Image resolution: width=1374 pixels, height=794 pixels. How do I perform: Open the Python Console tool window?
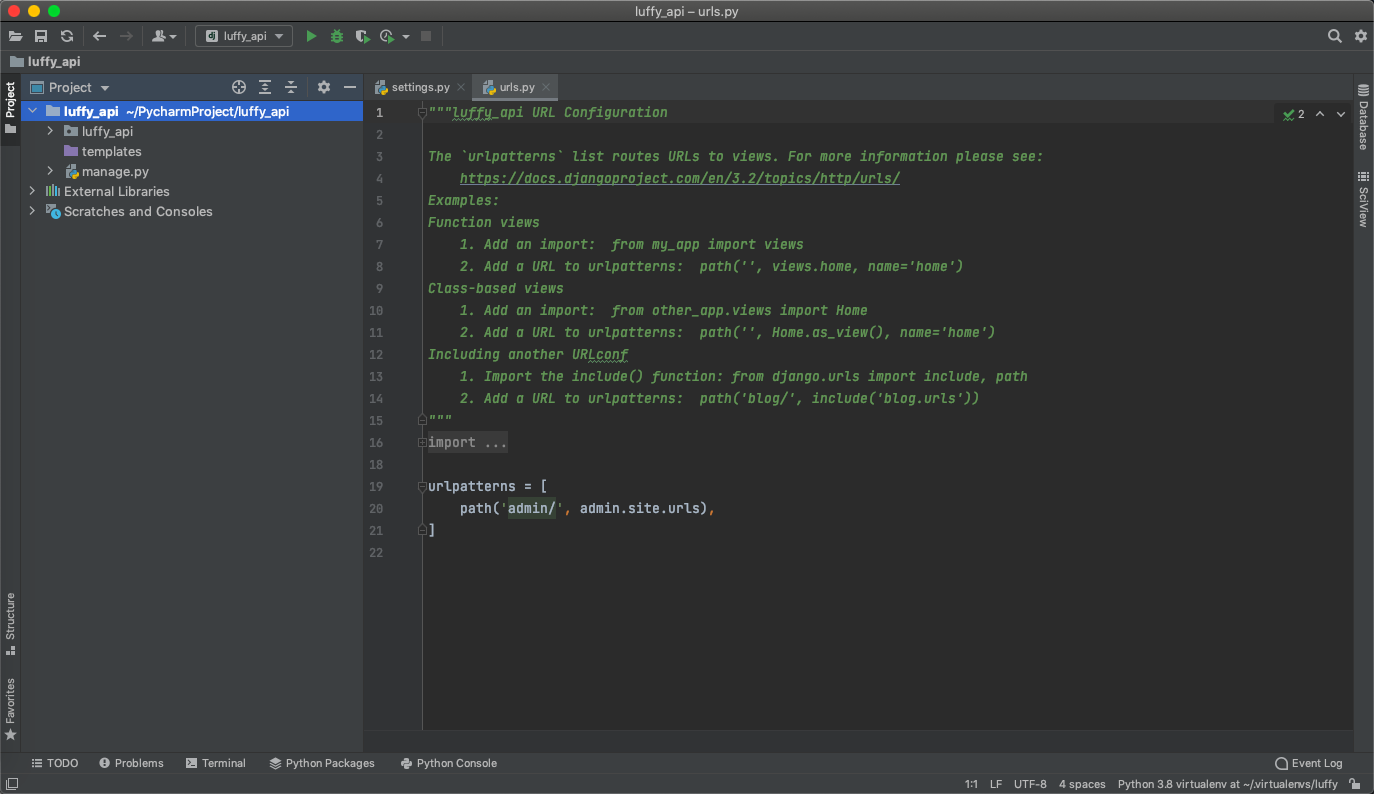tap(449, 763)
